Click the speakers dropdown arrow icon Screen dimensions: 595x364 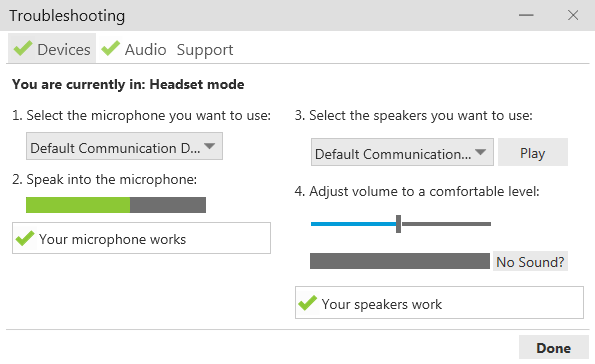pyautogui.click(x=480, y=152)
